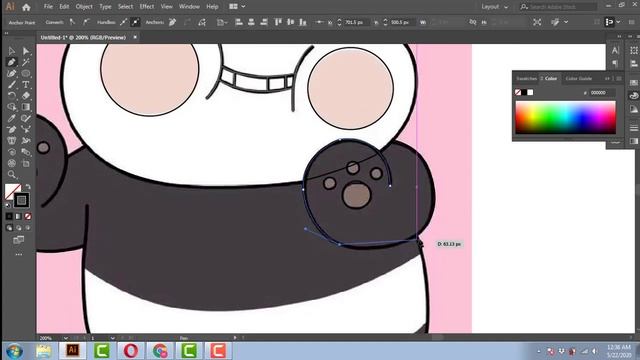Cut path at selected anchor points
The width and height of the screenshot is (640, 360).
coord(202,22)
